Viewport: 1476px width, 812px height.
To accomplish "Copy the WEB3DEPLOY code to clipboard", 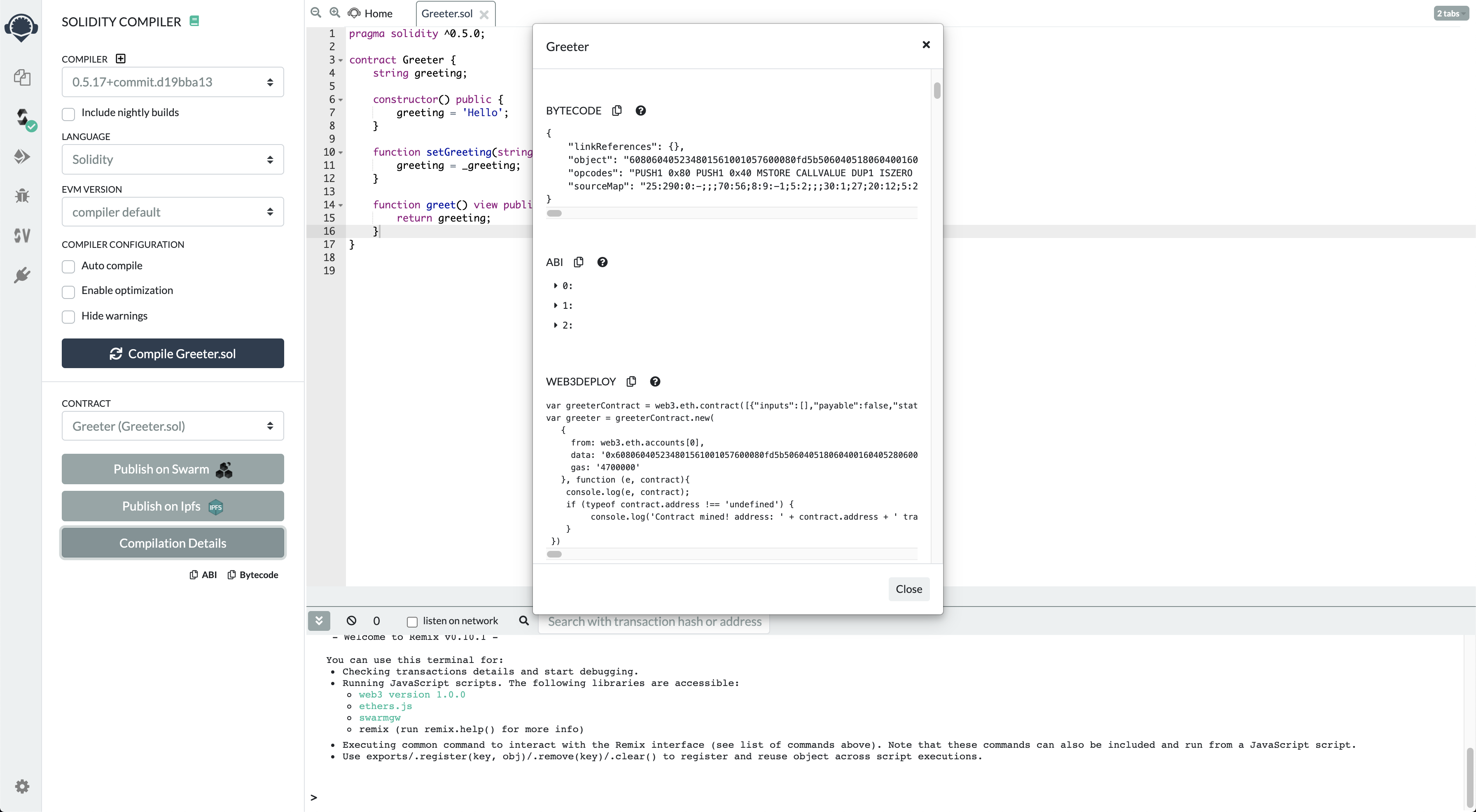I will 631,382.
